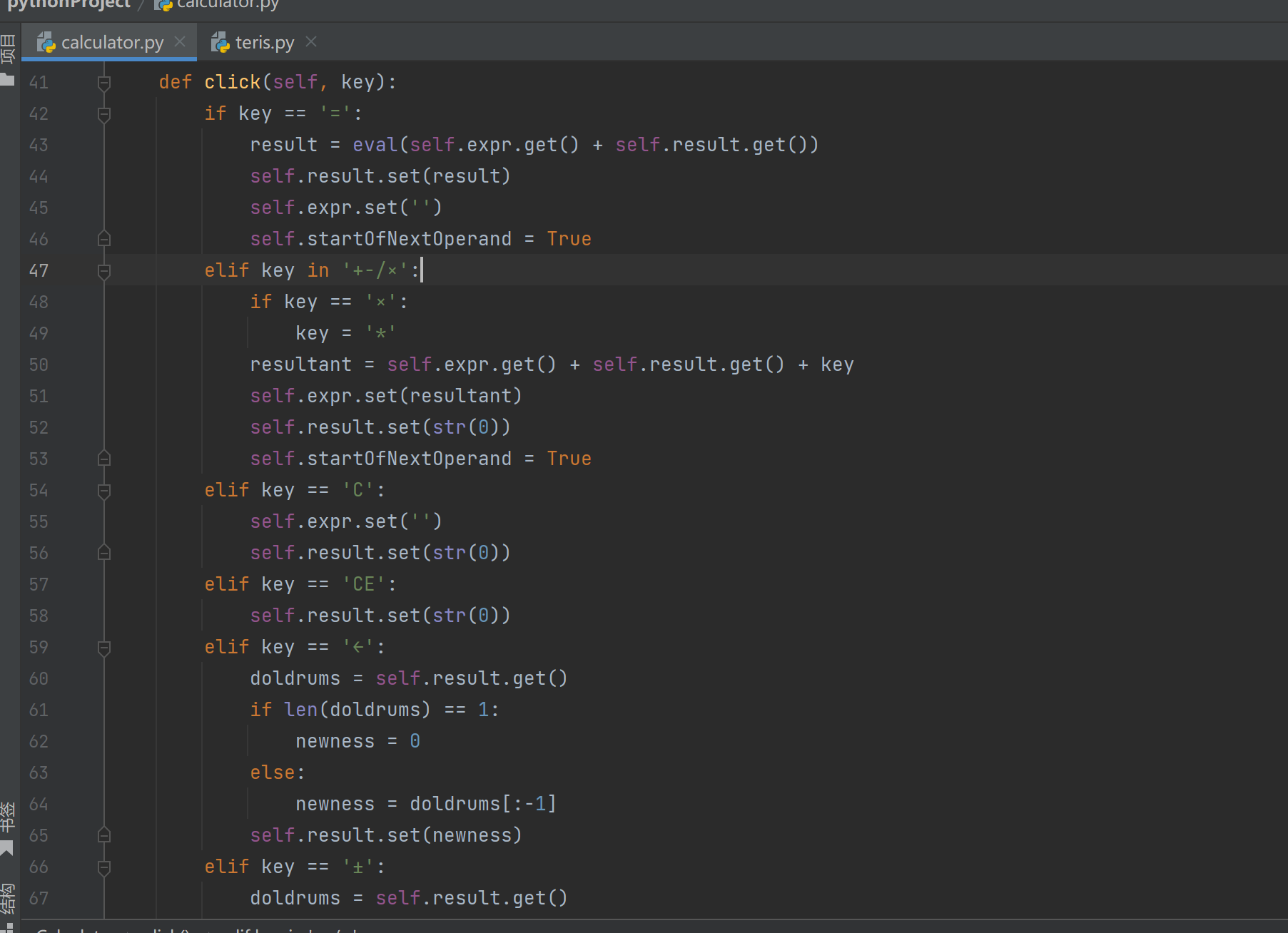
Task: Click 'self.result.set(result)' on line 44
Action: click(x=380, y=176)
